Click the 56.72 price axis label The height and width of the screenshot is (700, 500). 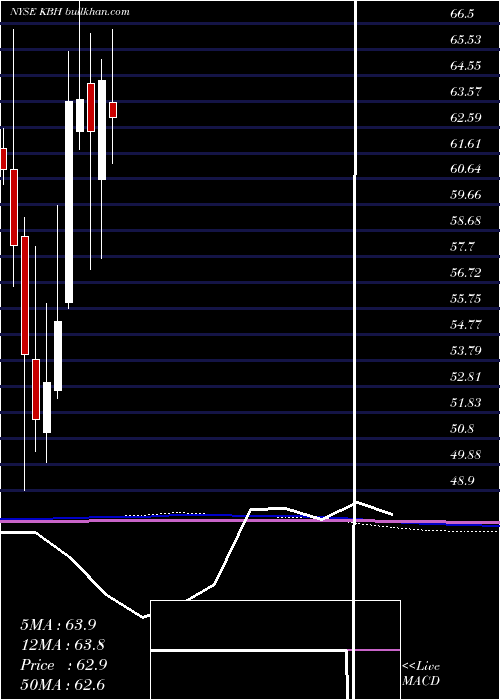click(466, 272)
